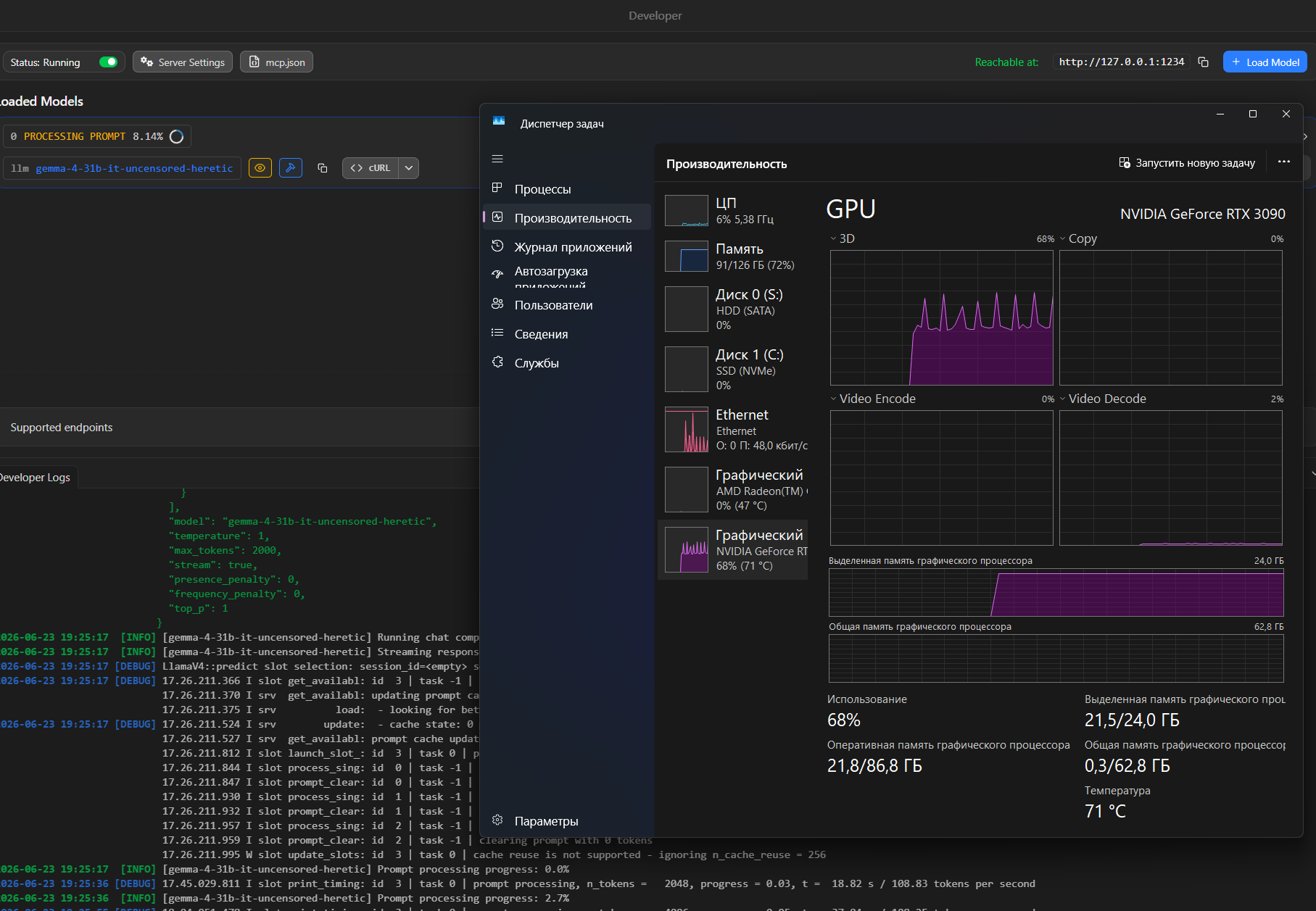
Task: Toggle the server Status Running switch
Action: point(108,62)
